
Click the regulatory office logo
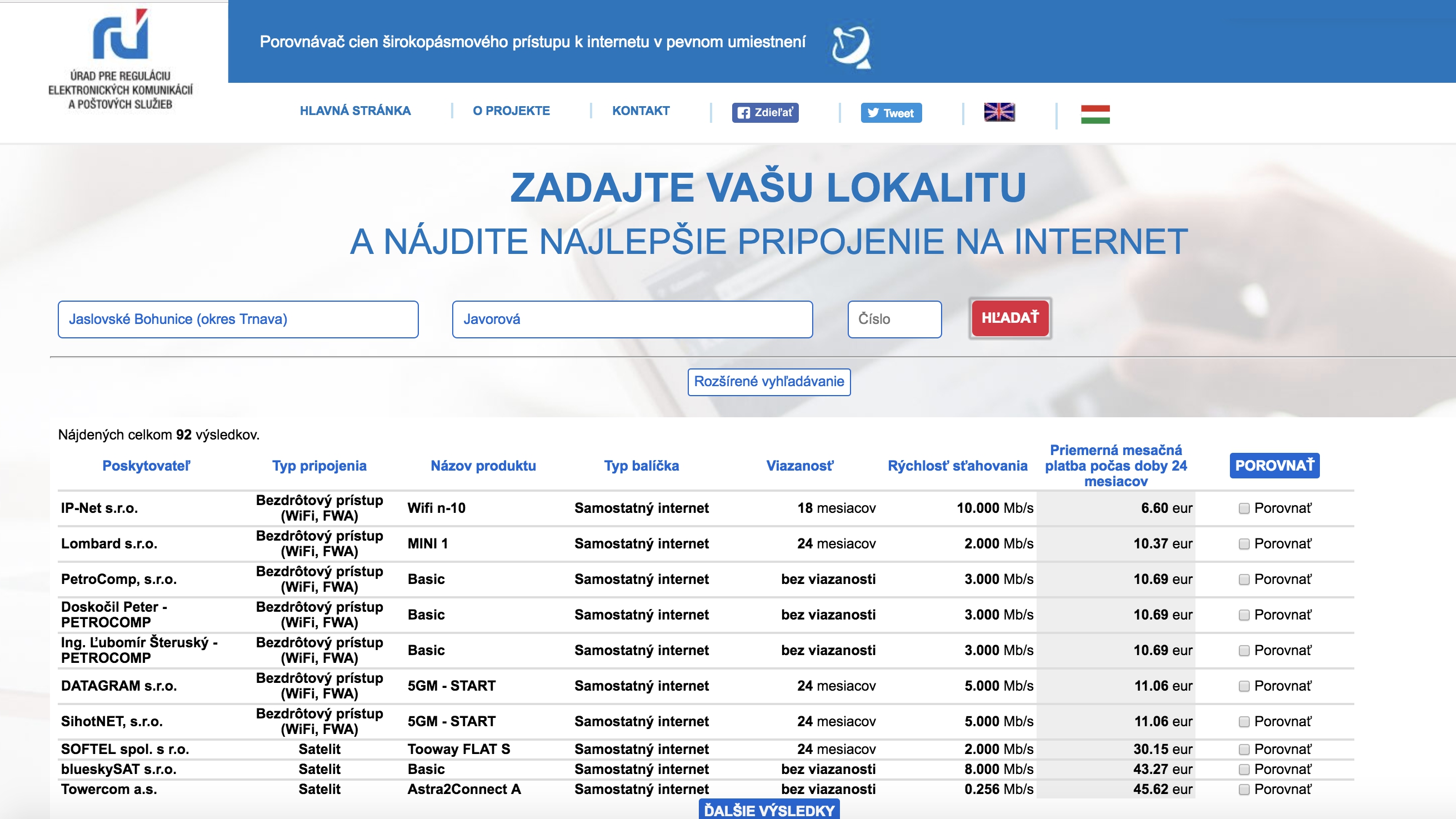(120, 59)
